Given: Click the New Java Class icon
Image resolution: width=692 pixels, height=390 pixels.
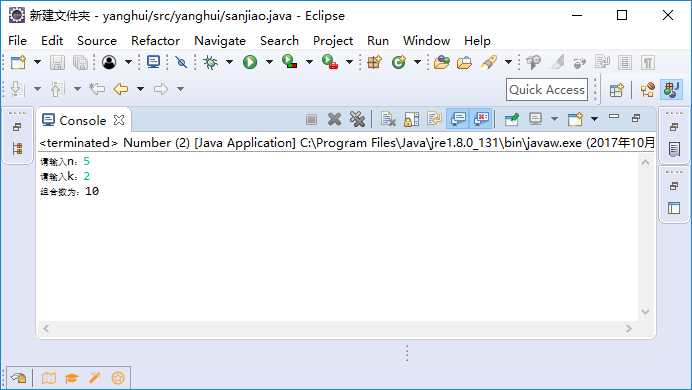Looking at the screenshot, I should click(399, 62).
